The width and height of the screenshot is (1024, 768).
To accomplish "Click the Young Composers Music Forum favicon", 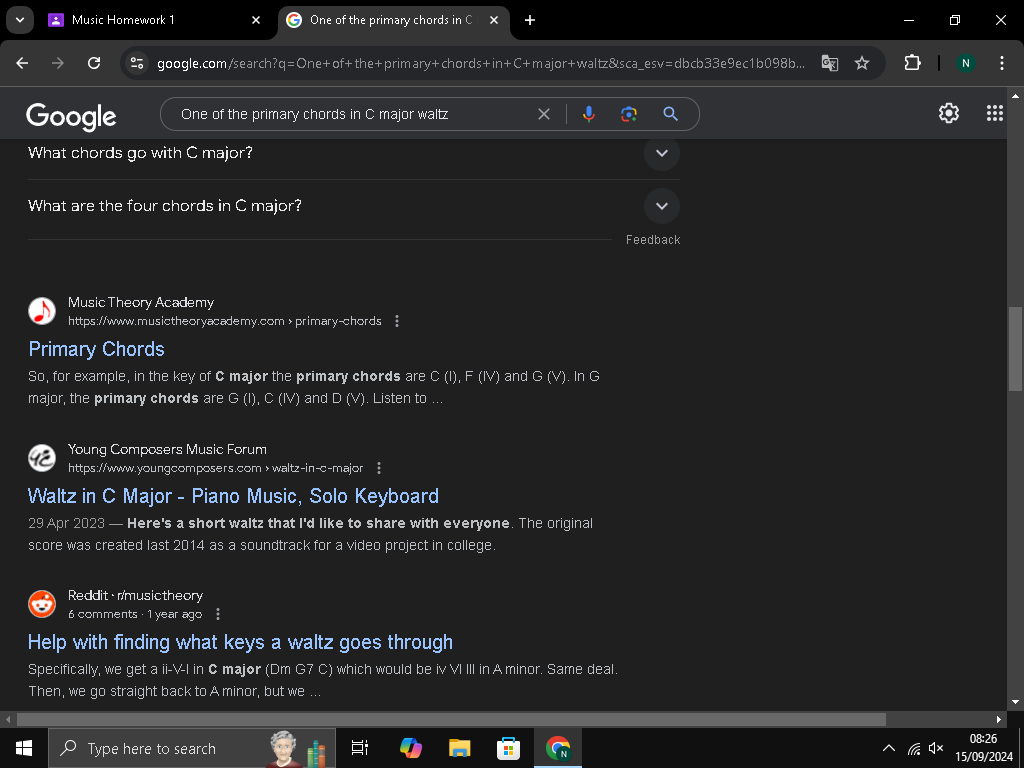I will tap(42, 458).
